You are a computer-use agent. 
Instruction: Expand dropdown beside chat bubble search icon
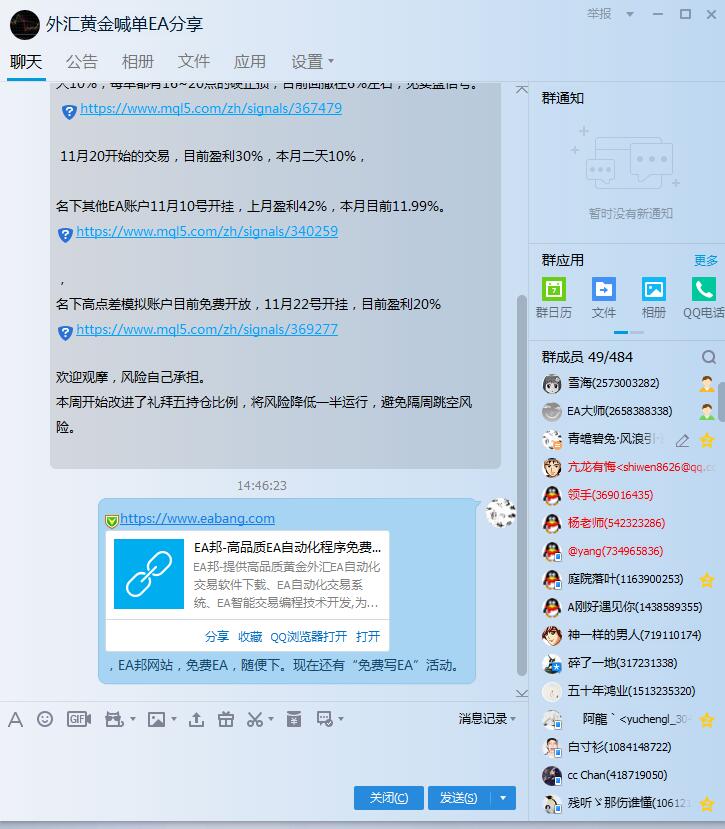[341, 719]
